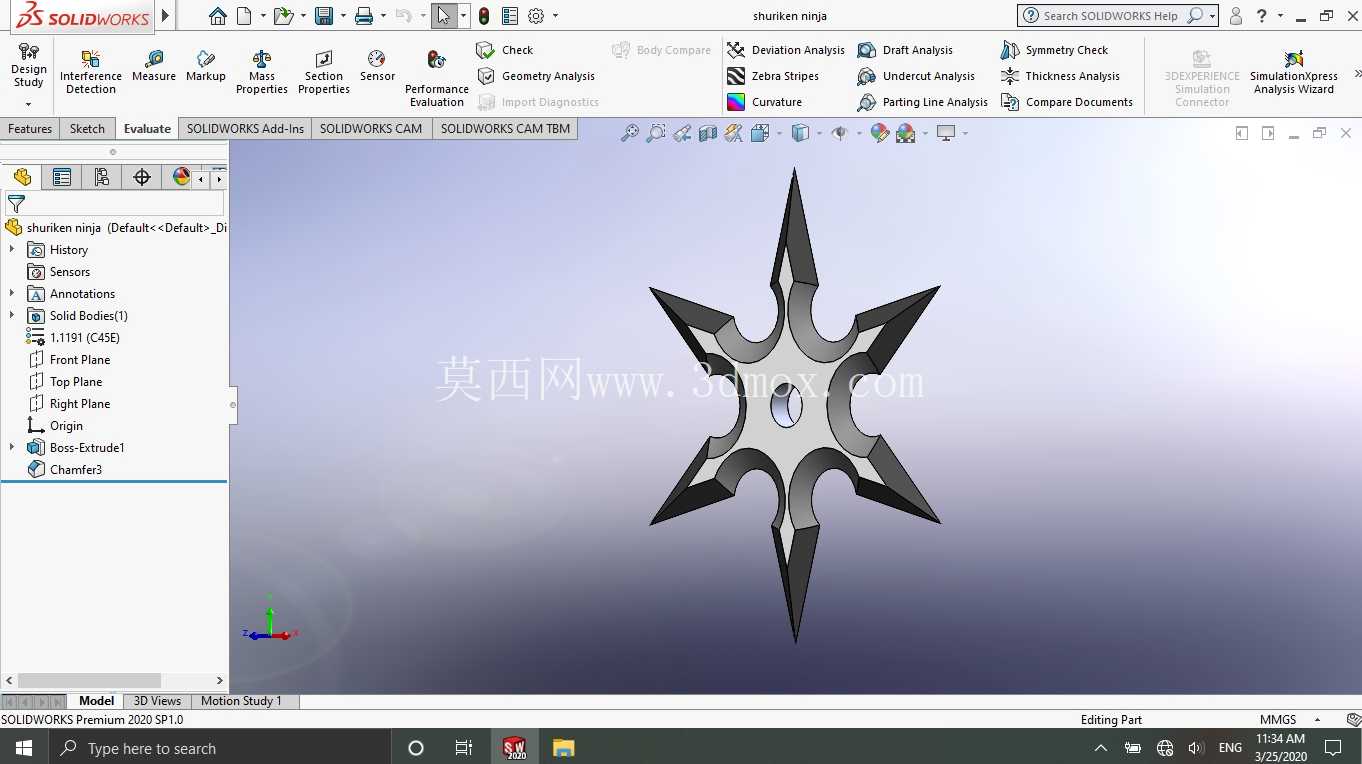Click Zoom to Area magnifier icon
The height and width of the screenshot is (764, 1362).
(656, 133)
